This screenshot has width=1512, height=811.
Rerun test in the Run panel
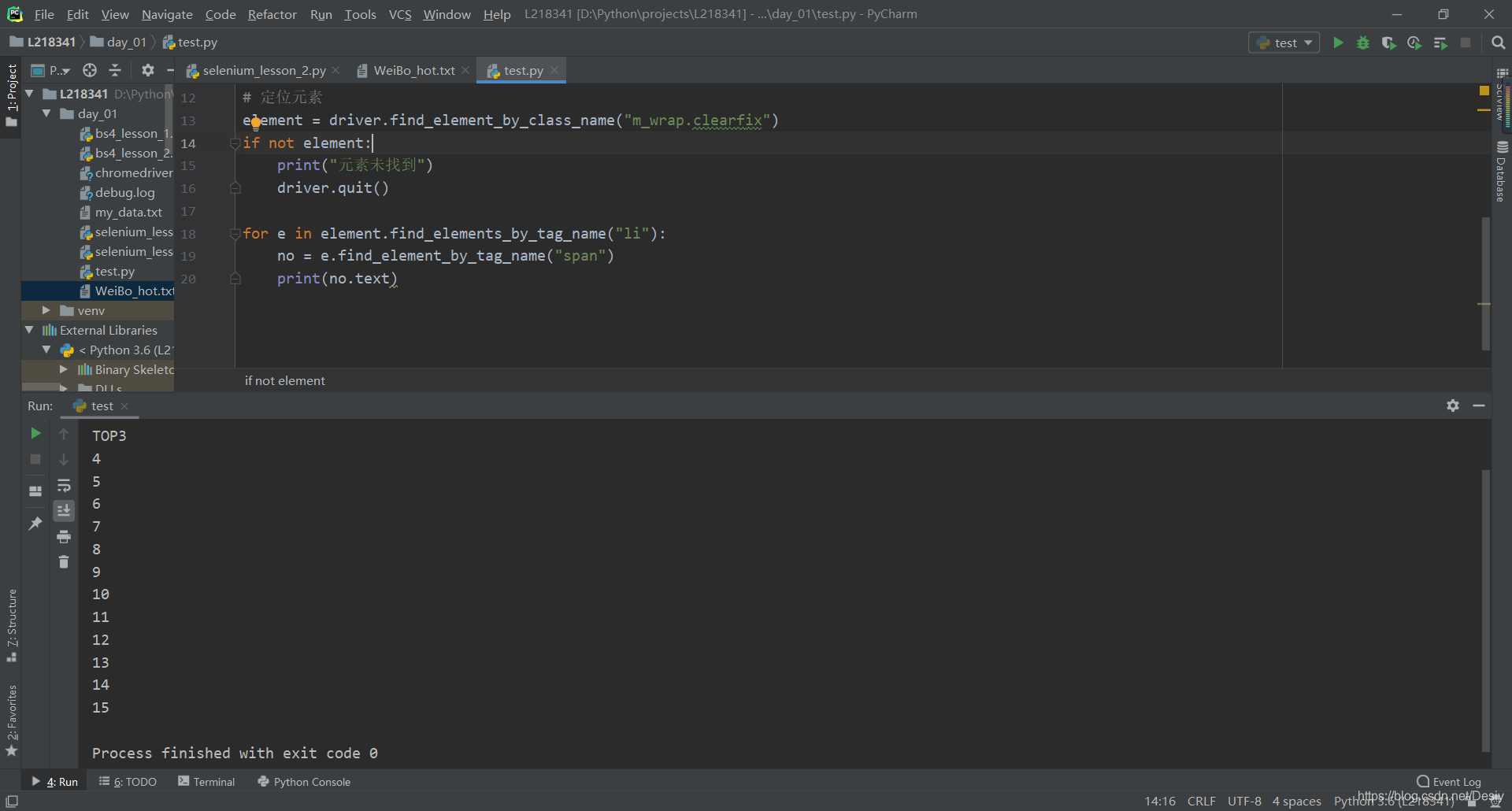click(35, 434)
